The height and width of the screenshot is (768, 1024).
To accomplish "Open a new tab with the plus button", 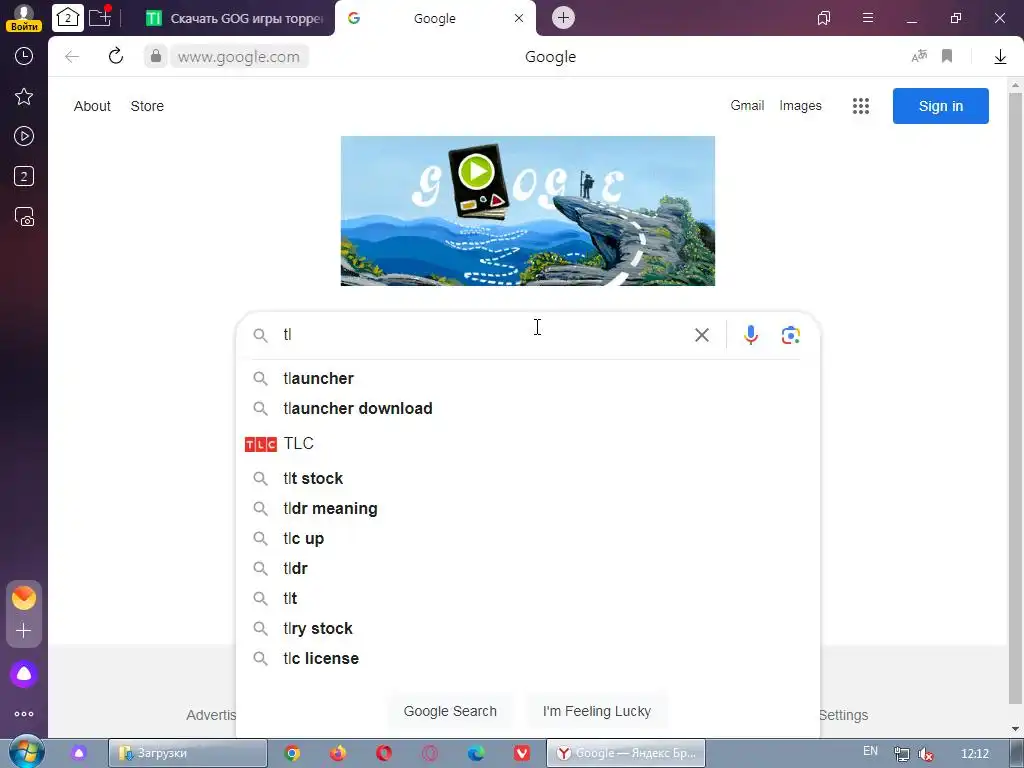I will click(563, 18).
